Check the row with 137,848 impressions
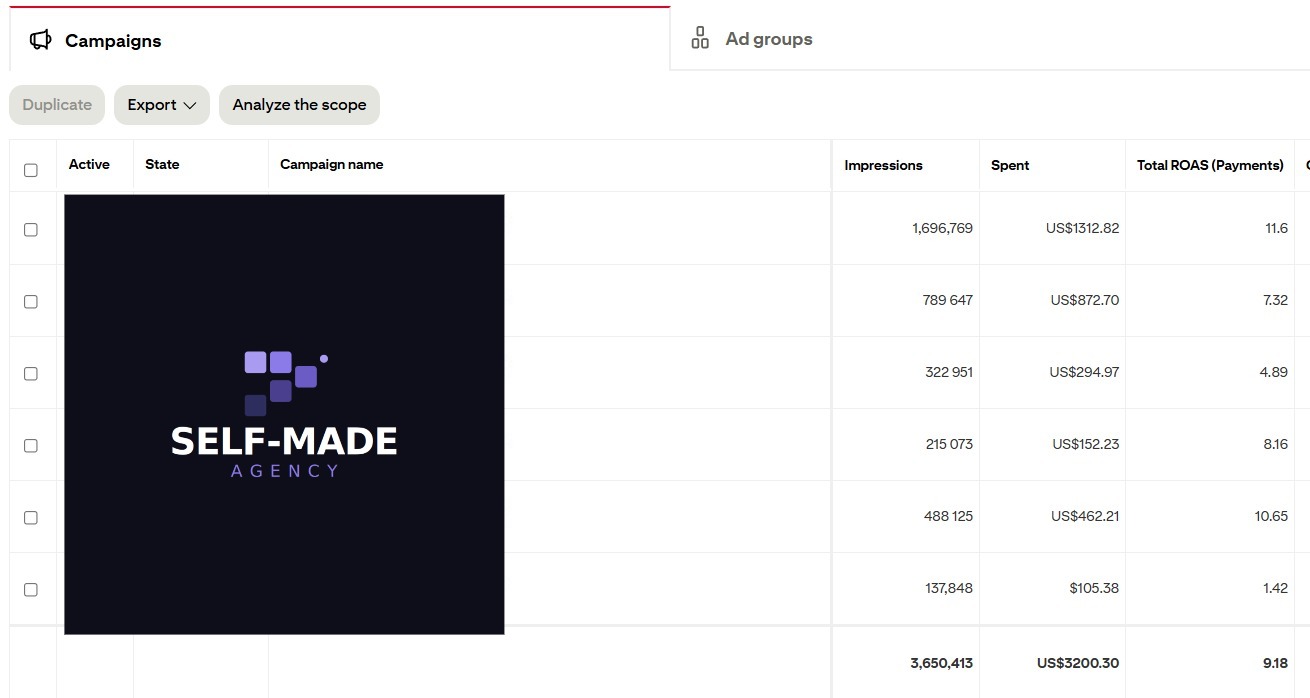1310x698 pixels. pyautogui.click(x=31, y=589)
